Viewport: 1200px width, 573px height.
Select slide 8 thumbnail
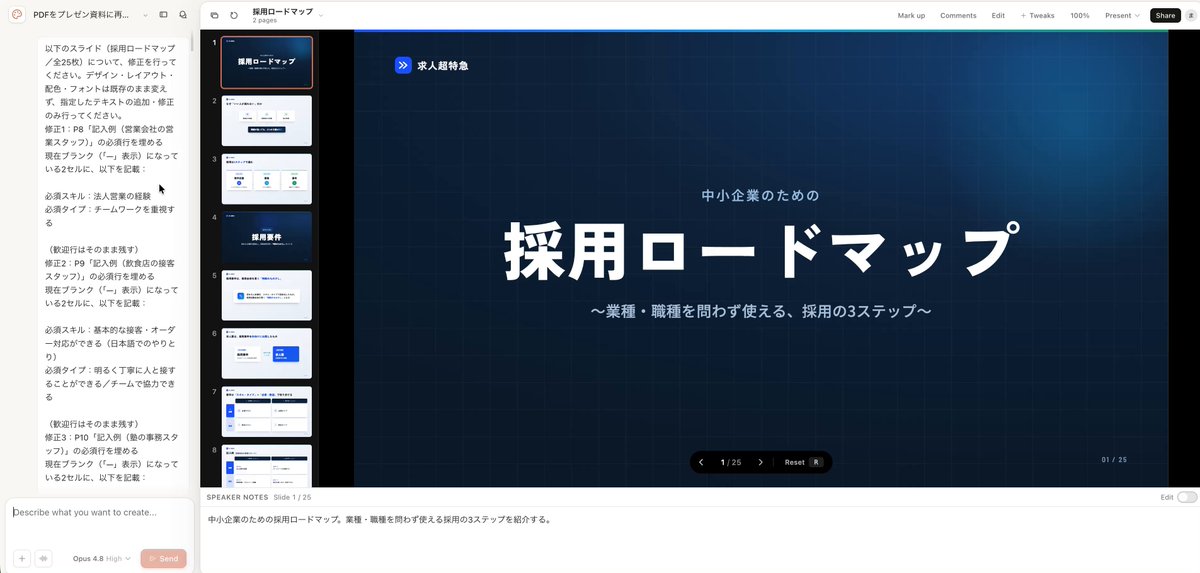point(266,465)
